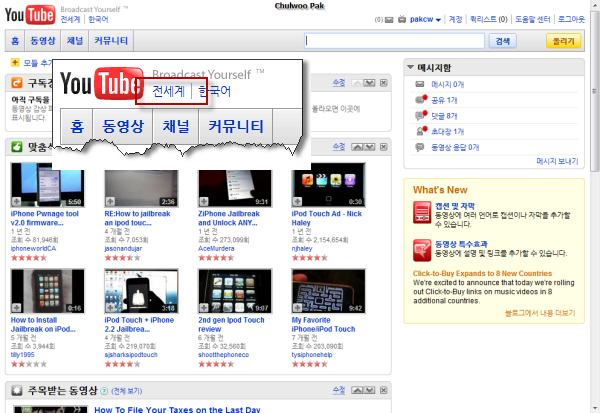Click the 로그아웃 sign-out link
Viewport: 600px width, 413px height.
[x=571, y=19]
